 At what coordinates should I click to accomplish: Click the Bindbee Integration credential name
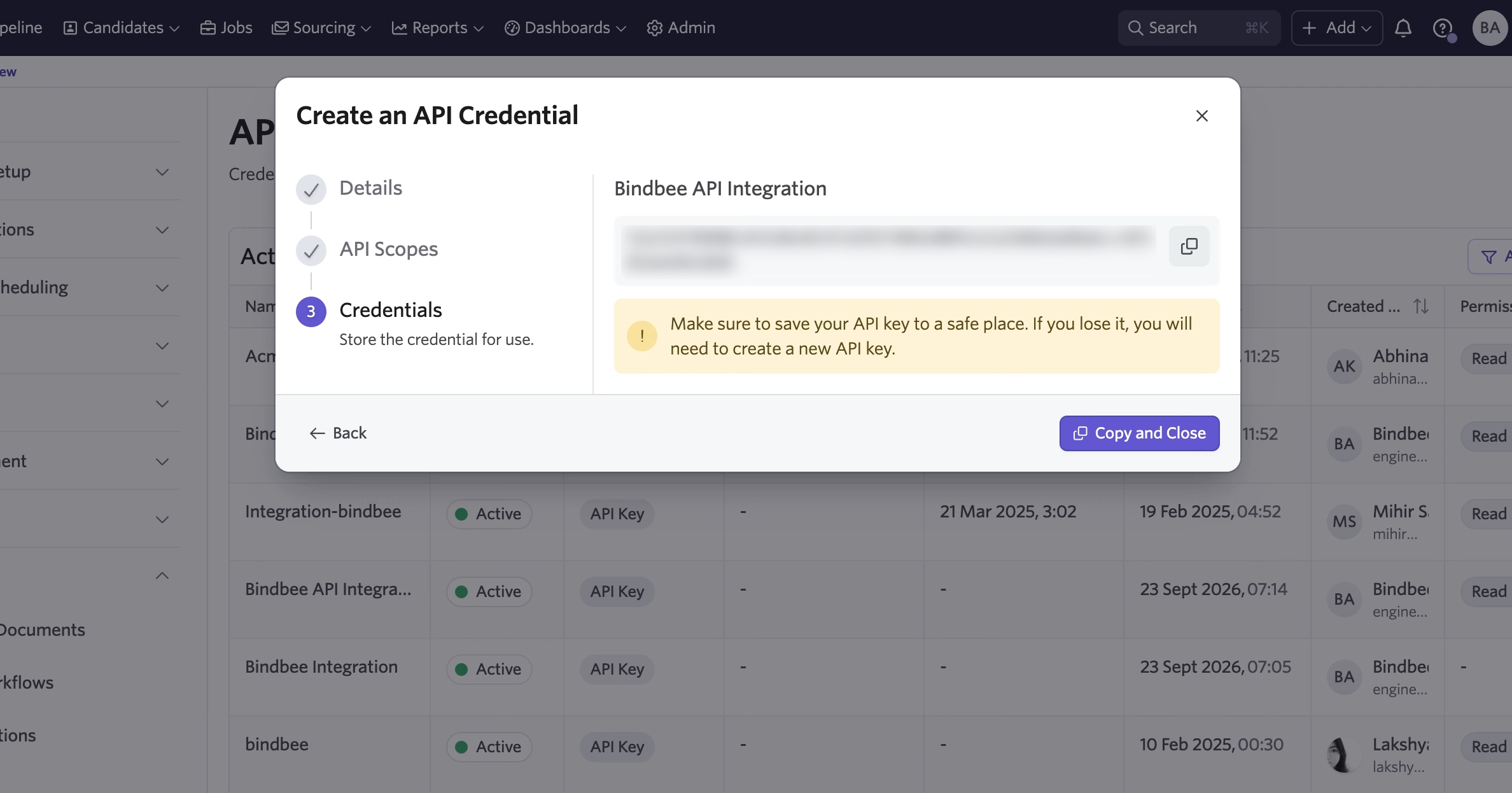(x=321, y=667)
